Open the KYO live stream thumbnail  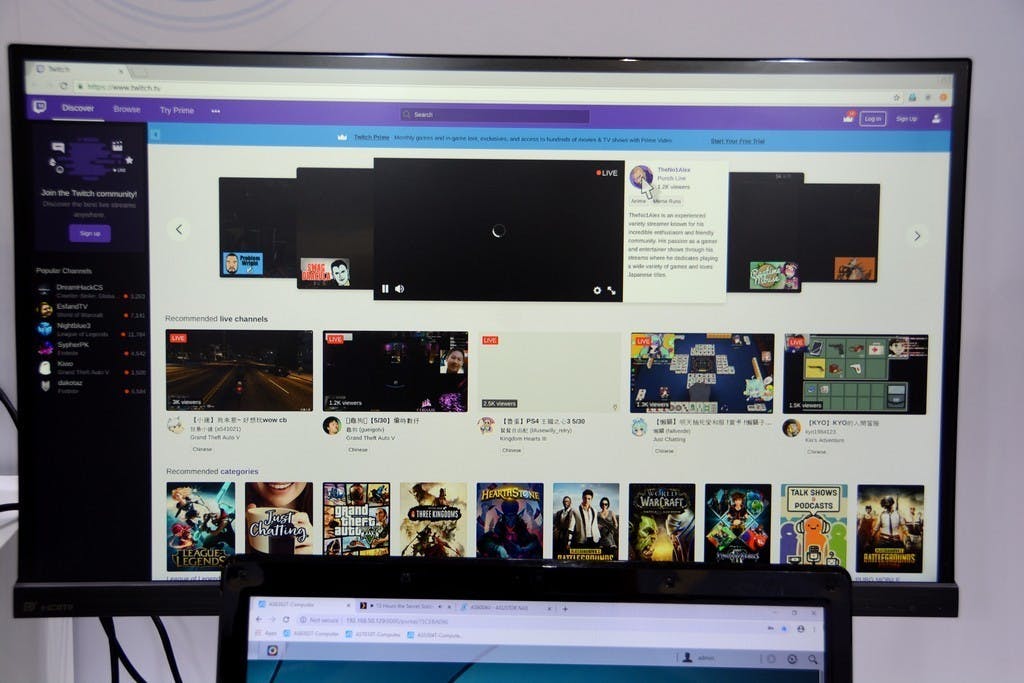[x=856, y=375]
